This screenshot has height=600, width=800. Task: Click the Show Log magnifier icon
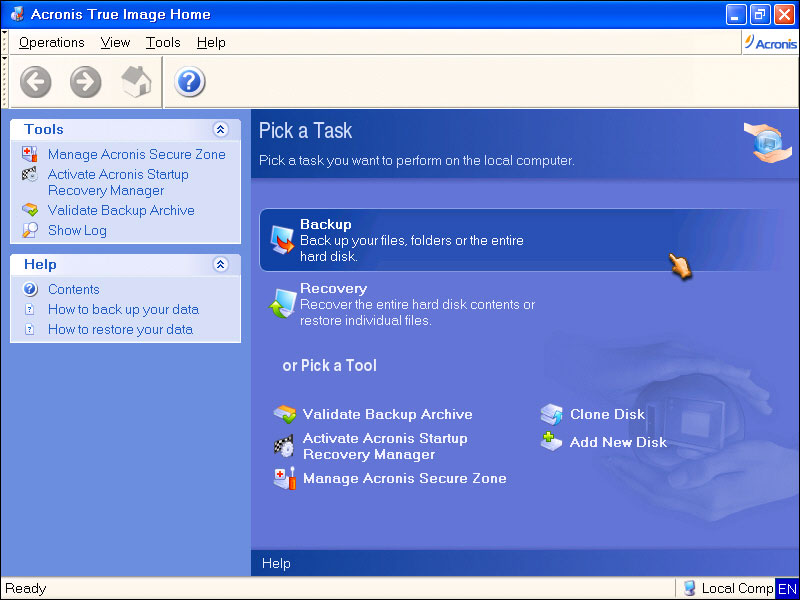click(30, 230)
